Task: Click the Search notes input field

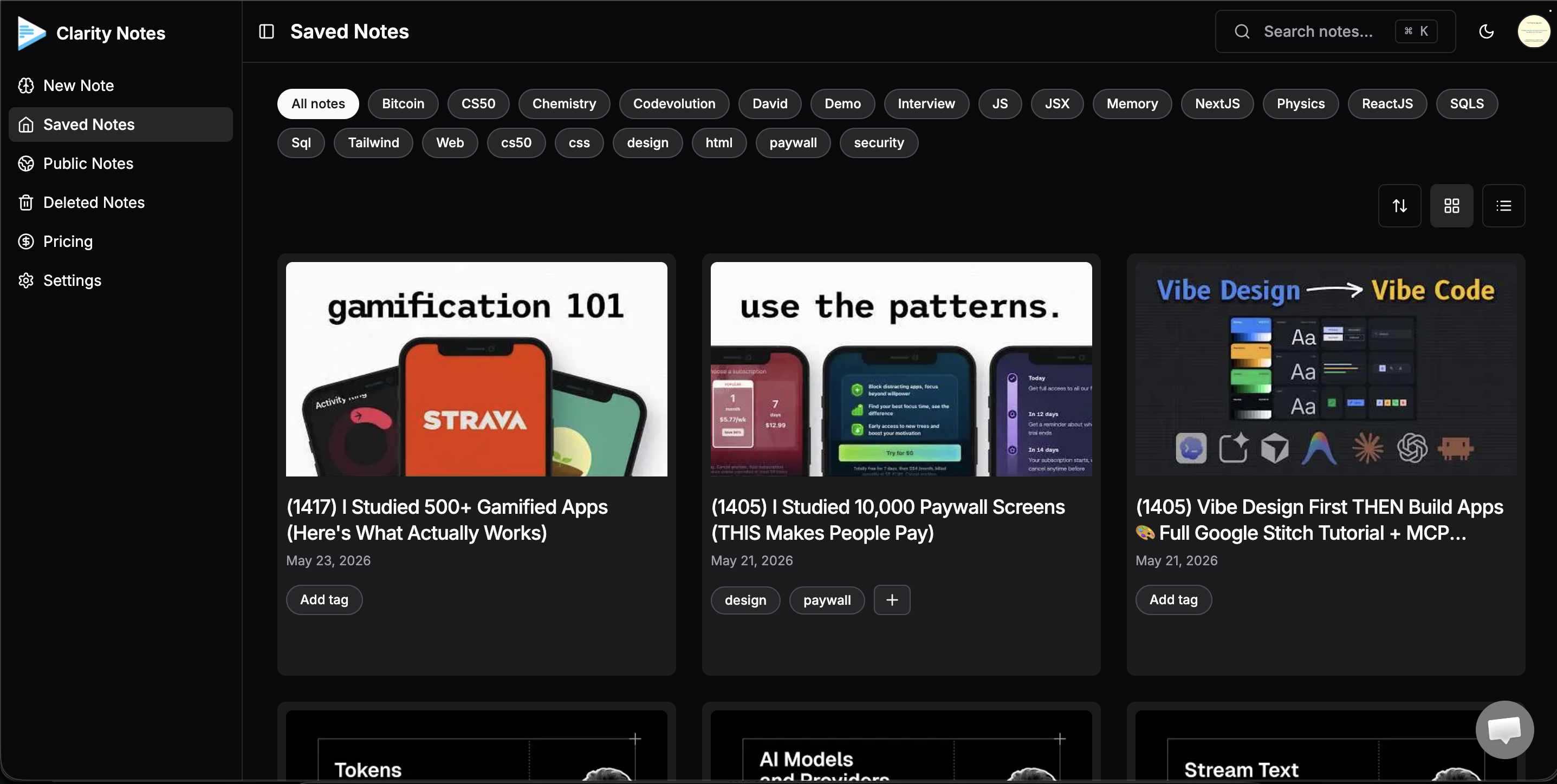Action: point(1335,31)
